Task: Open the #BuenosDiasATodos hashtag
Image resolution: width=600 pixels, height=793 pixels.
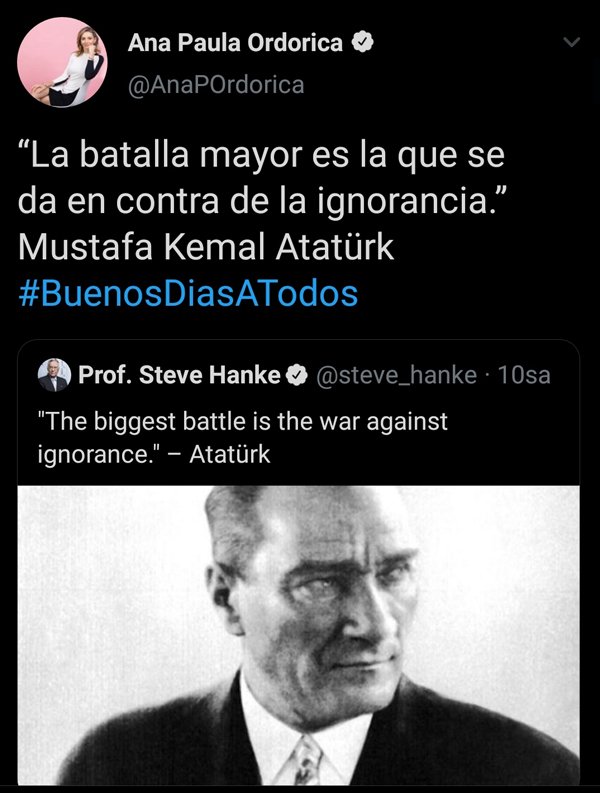Action: click(188, 294)
